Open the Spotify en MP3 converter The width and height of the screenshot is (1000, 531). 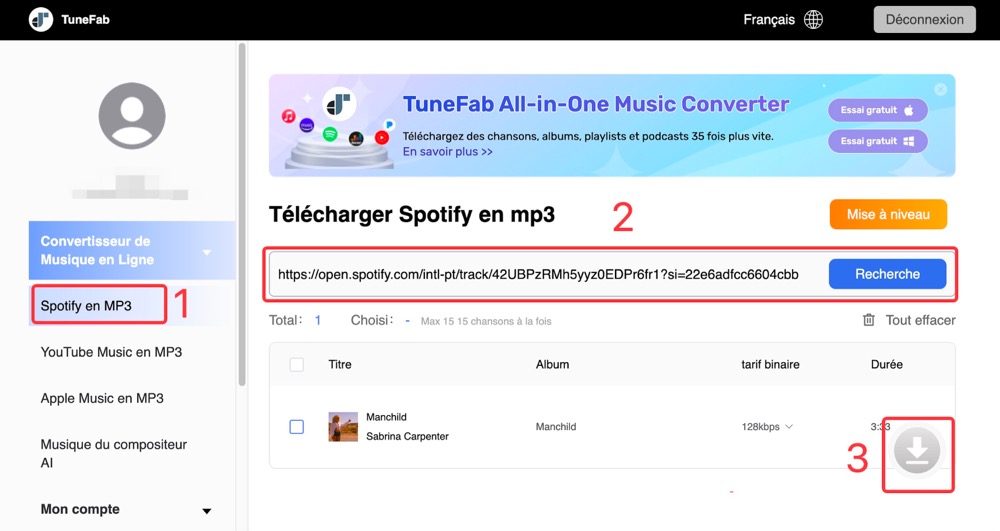pos(86,306)
